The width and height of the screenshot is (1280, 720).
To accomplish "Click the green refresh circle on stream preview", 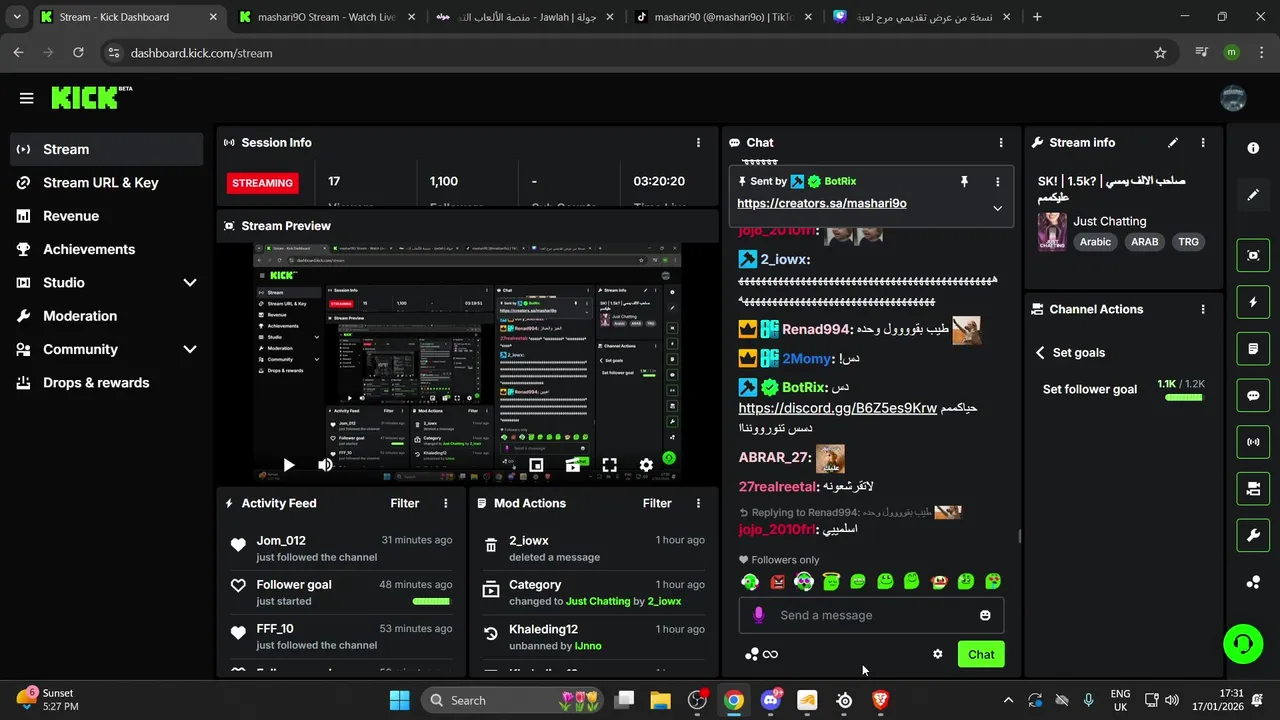I will (669, 459).
